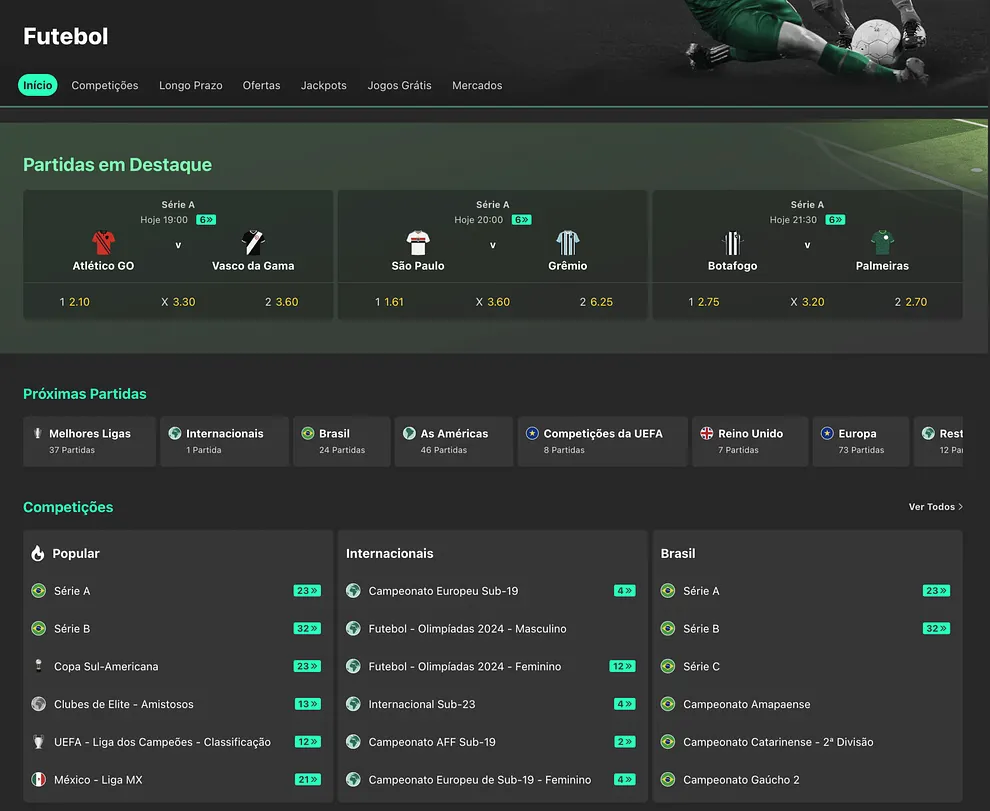Switch to the Jackpots tab

pos(323,86)
